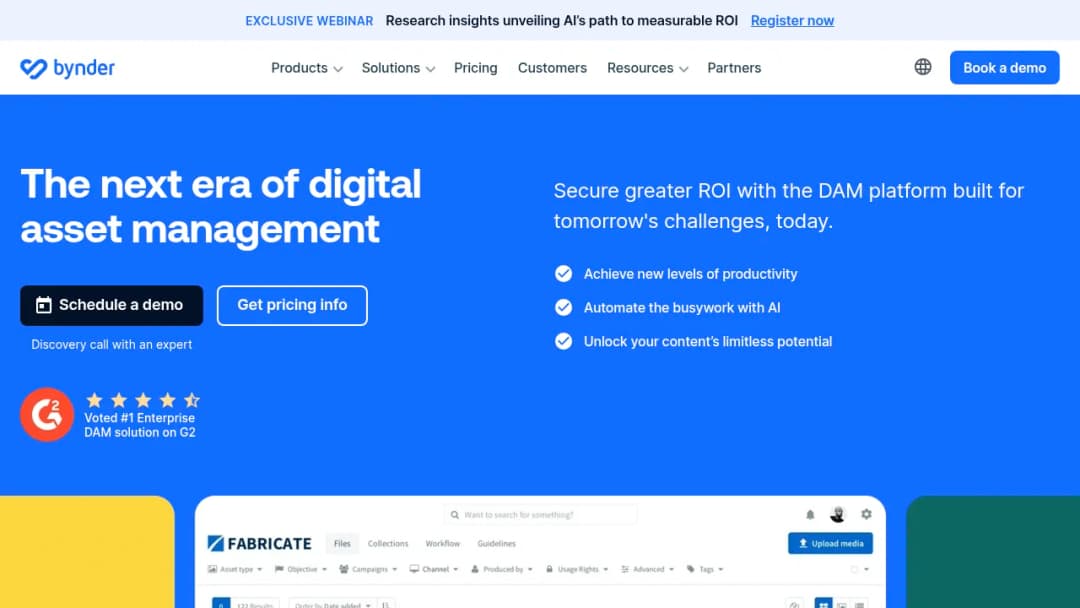Viewport: 1080px width, 608px height.
Task: Click checkmark beside Automate the busywork with AI
Action: click(563, 308)
